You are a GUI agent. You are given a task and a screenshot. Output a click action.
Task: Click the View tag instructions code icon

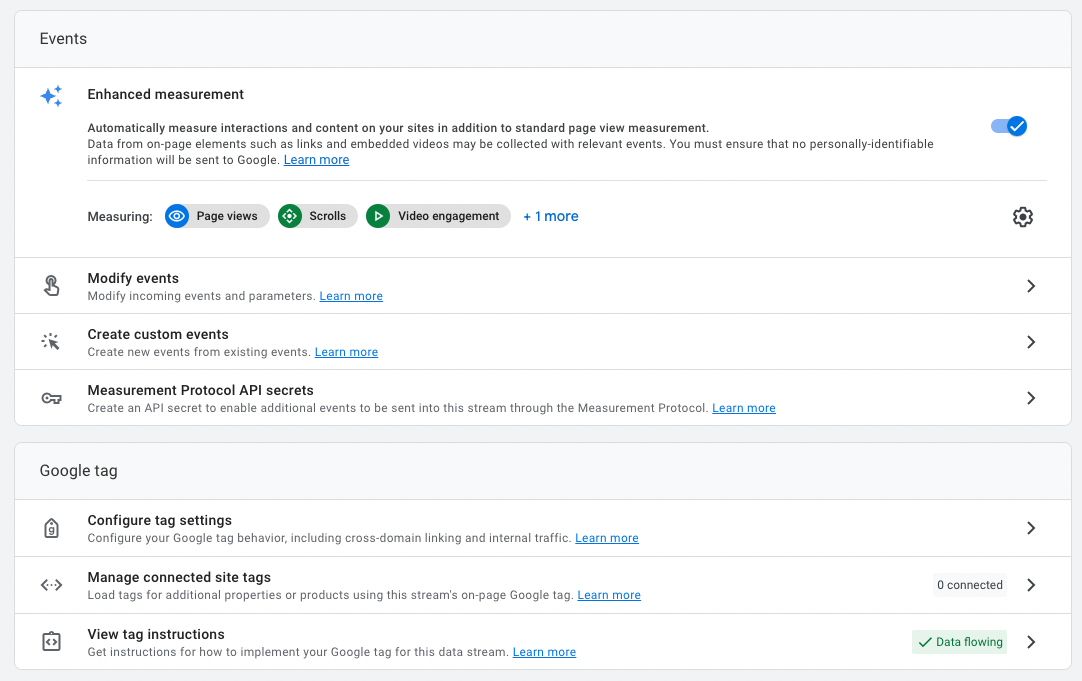51,642
